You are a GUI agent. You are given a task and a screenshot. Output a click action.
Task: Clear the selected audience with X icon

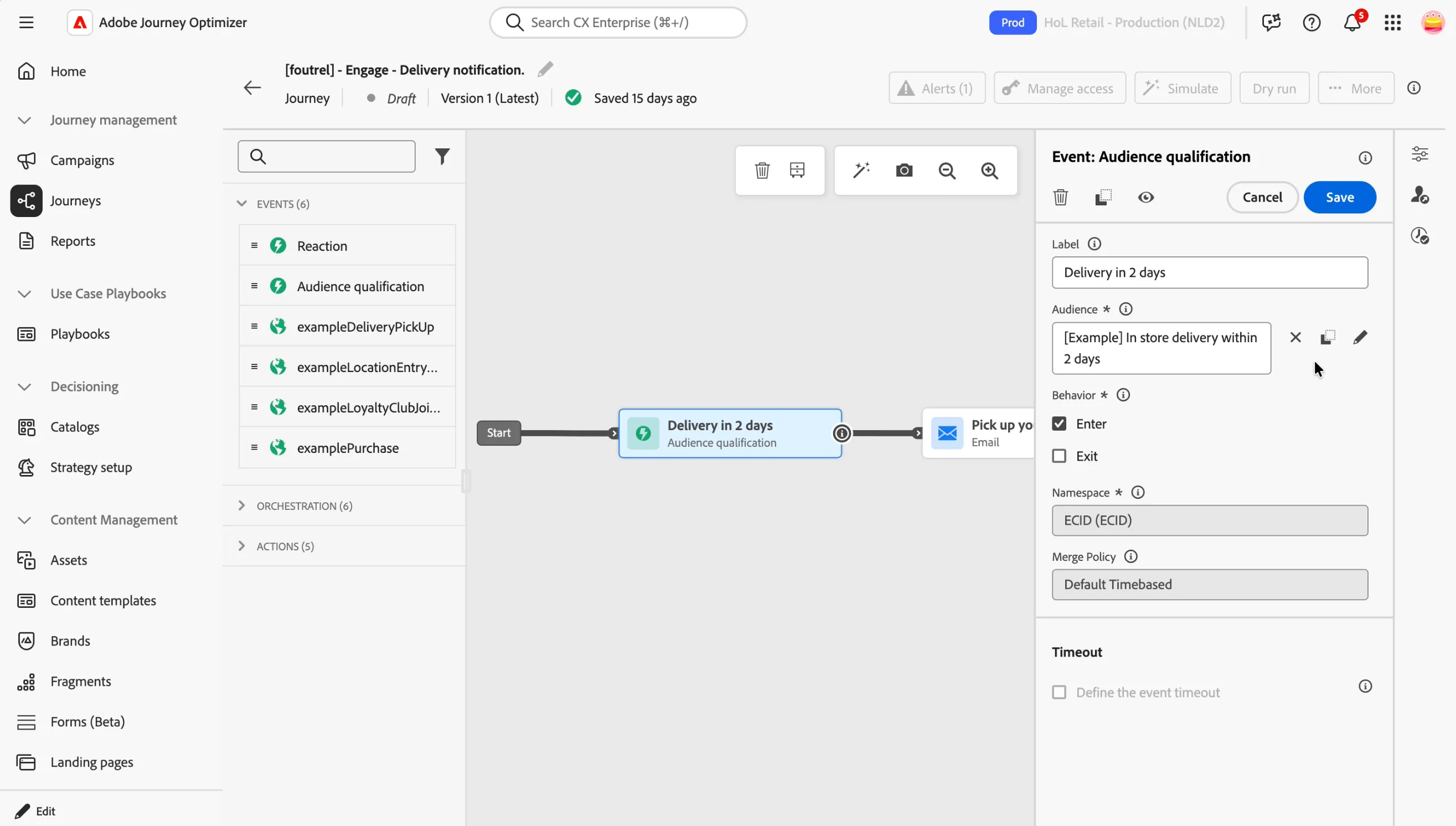point(1295,338)
